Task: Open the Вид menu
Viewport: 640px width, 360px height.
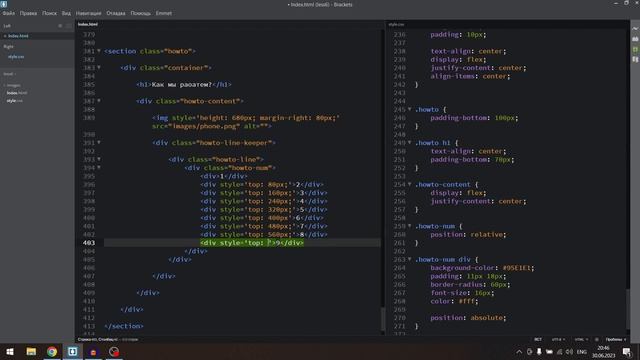Action: tap(66, 13)
